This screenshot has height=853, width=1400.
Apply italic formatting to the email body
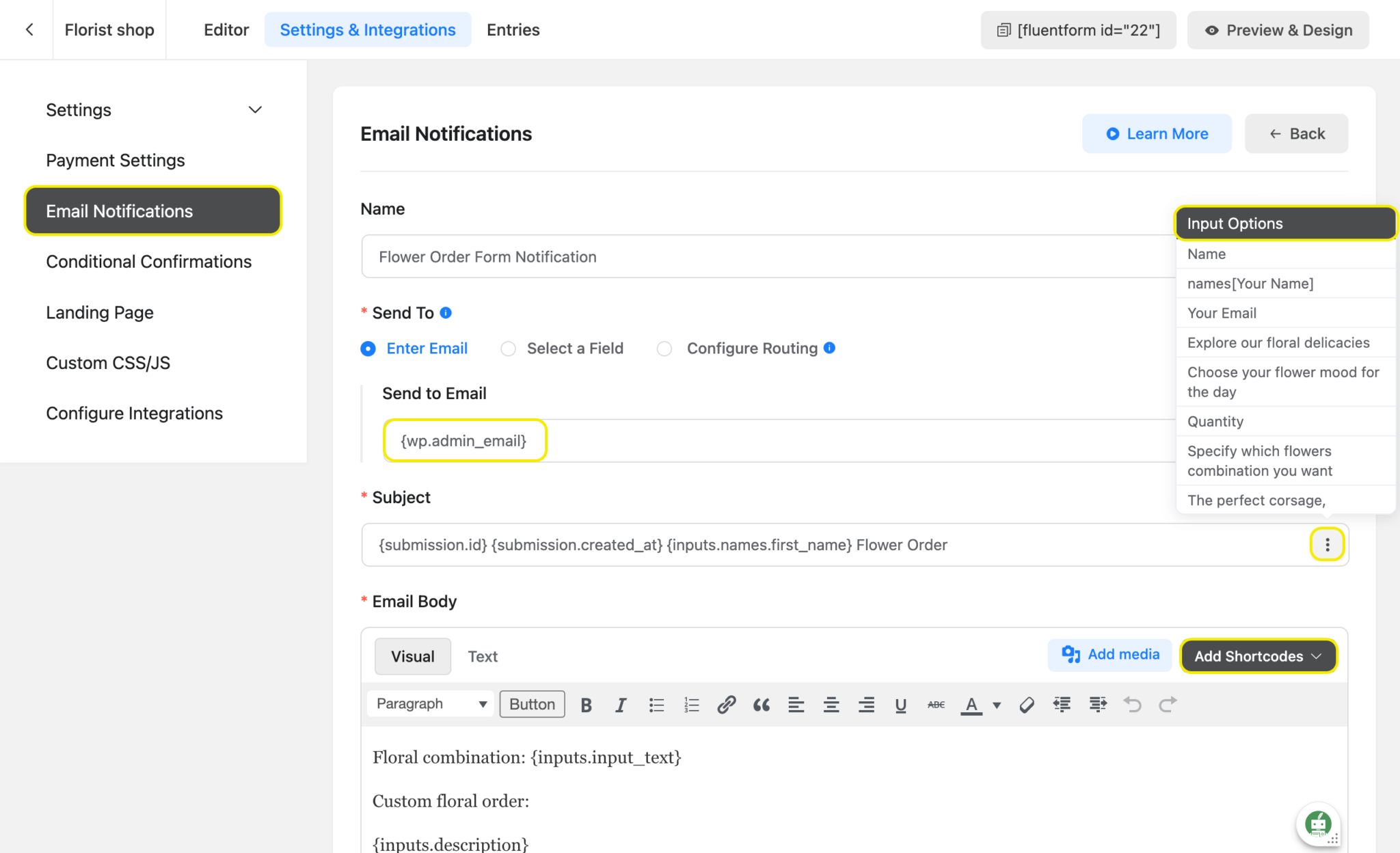[x=621, y=705]
